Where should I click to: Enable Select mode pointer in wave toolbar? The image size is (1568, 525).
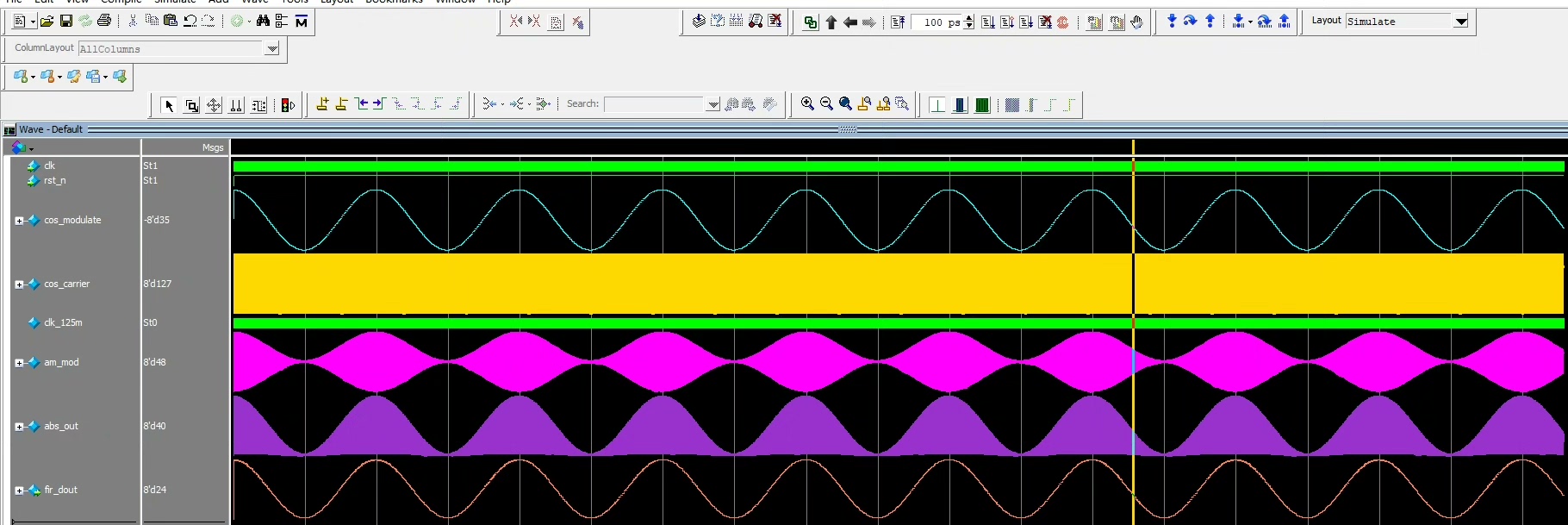point(169,105)
